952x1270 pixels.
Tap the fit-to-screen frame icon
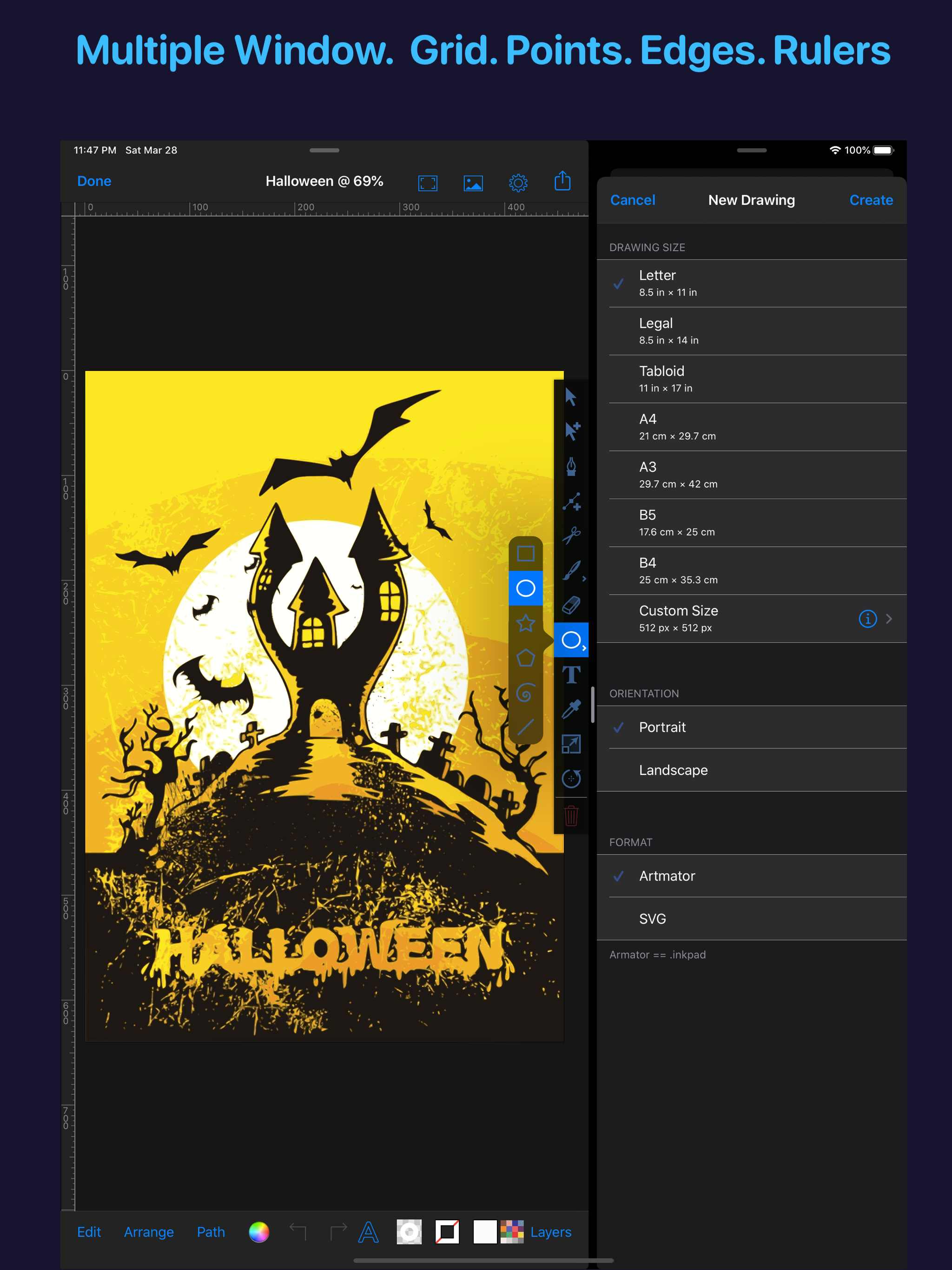coord(428,183)
